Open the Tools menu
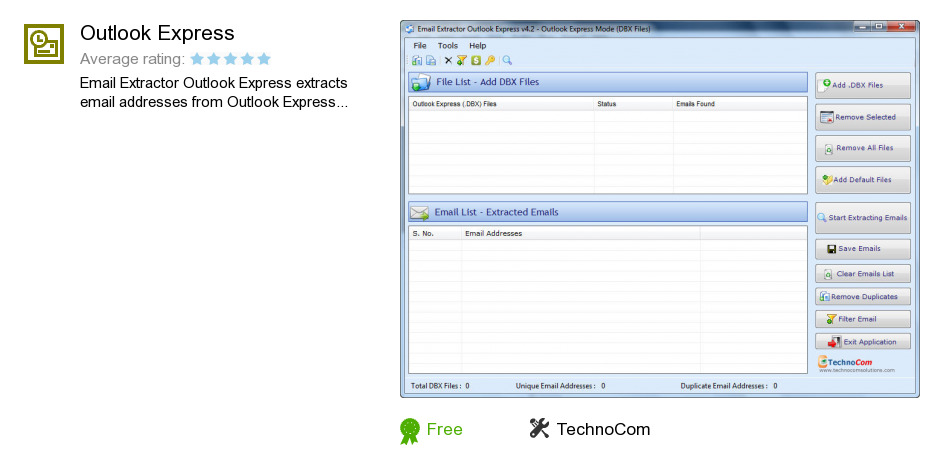Screen dimensions: 940x475 [448, 46]
